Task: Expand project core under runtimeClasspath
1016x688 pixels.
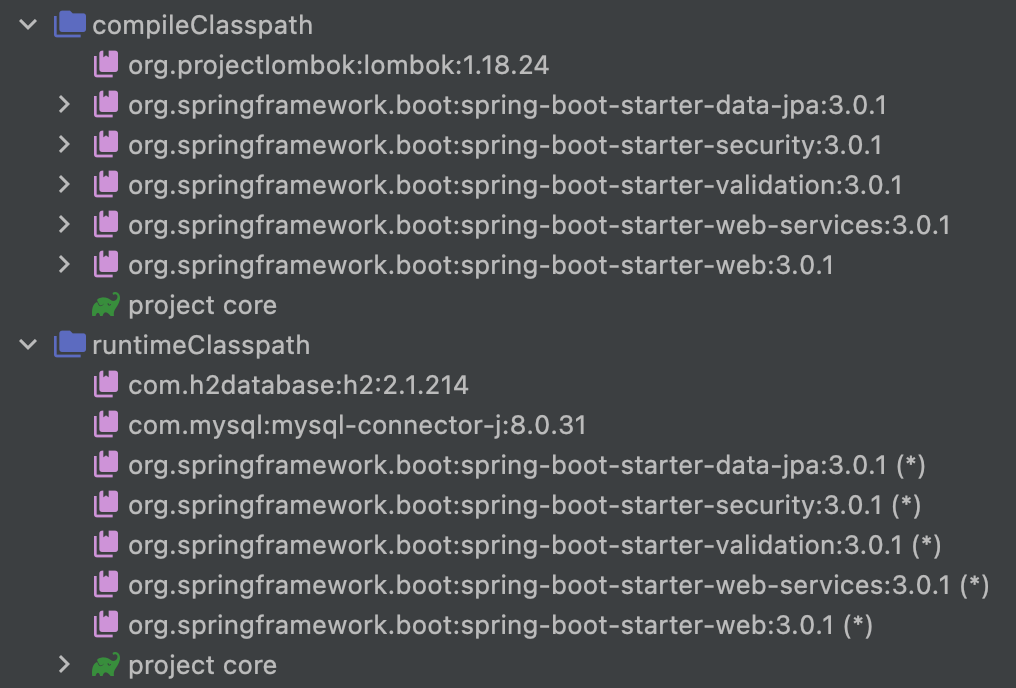Action: pos(64,665)
